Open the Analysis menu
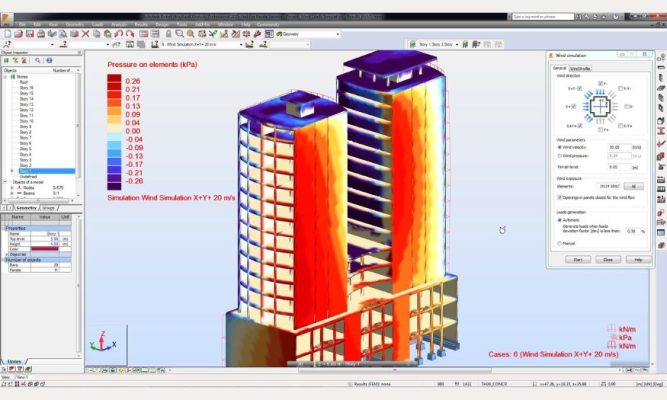Screen dimensions: 667x400 tap(119, 24)
